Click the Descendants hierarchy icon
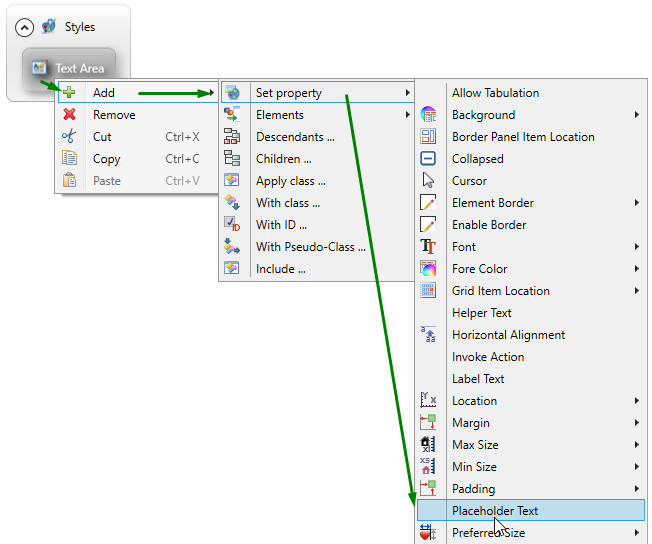 click(232, 137)
